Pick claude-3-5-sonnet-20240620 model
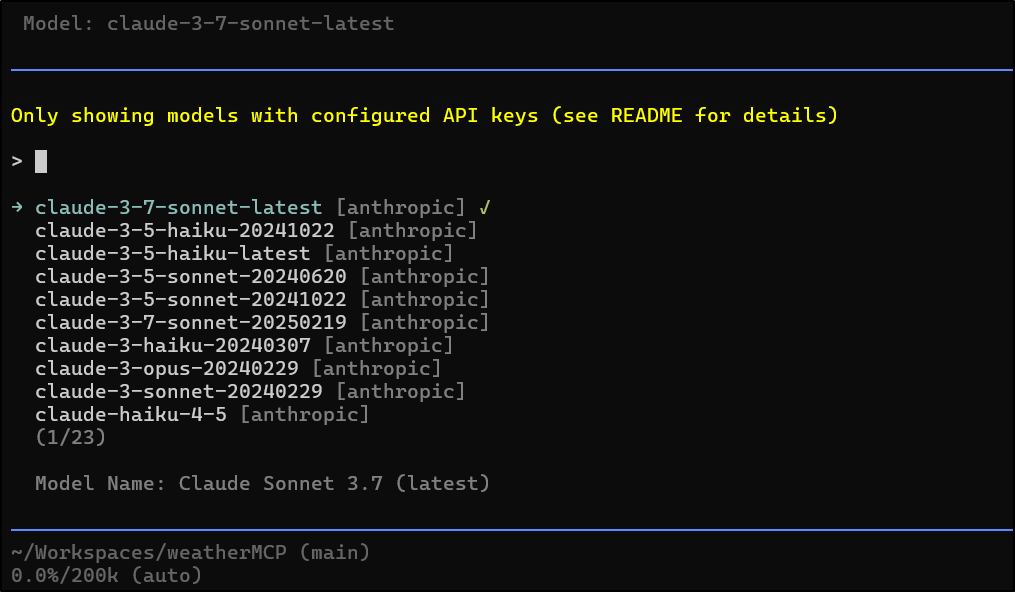Screen dimensions: 1015x592 tap(190, 276)
